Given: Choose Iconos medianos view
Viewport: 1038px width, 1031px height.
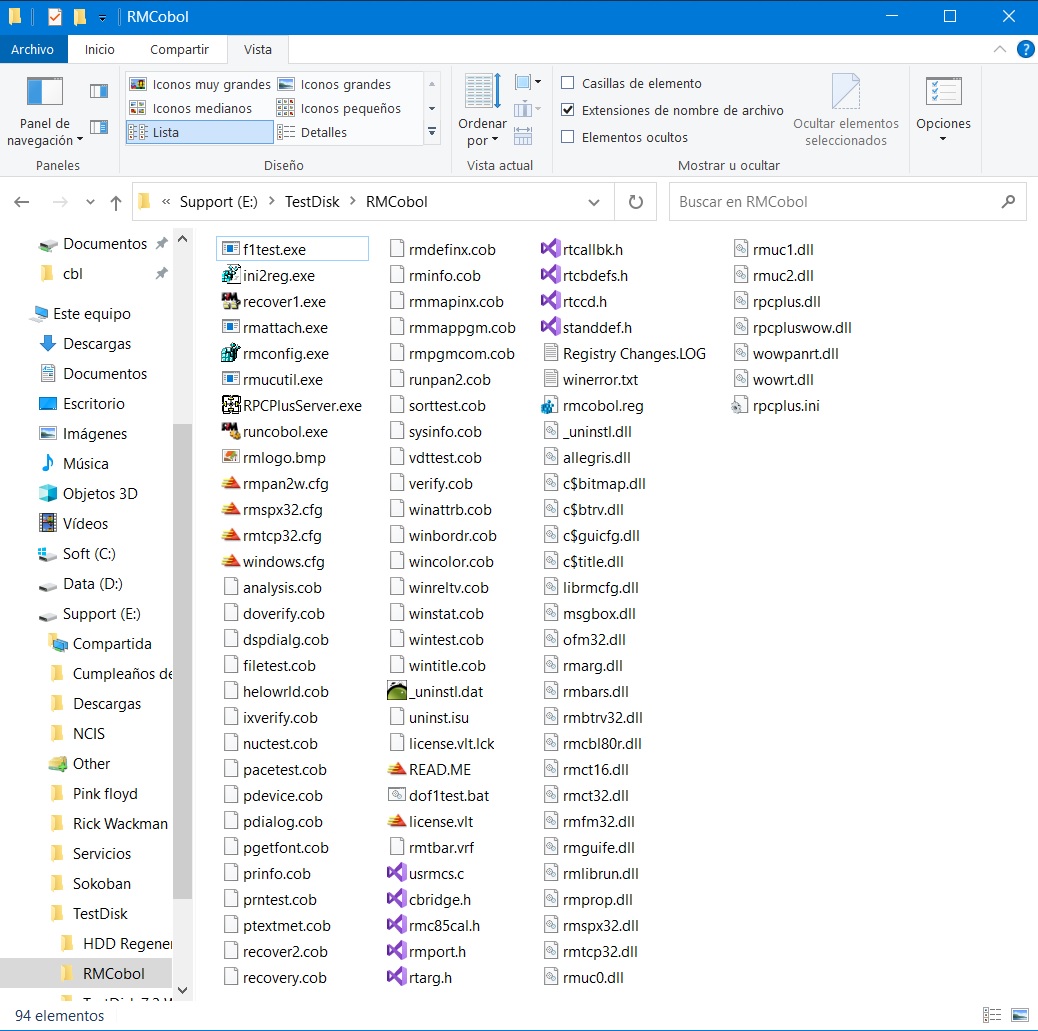Looking at the screenshot, I should pyautogui.click(x=191, y=108).
